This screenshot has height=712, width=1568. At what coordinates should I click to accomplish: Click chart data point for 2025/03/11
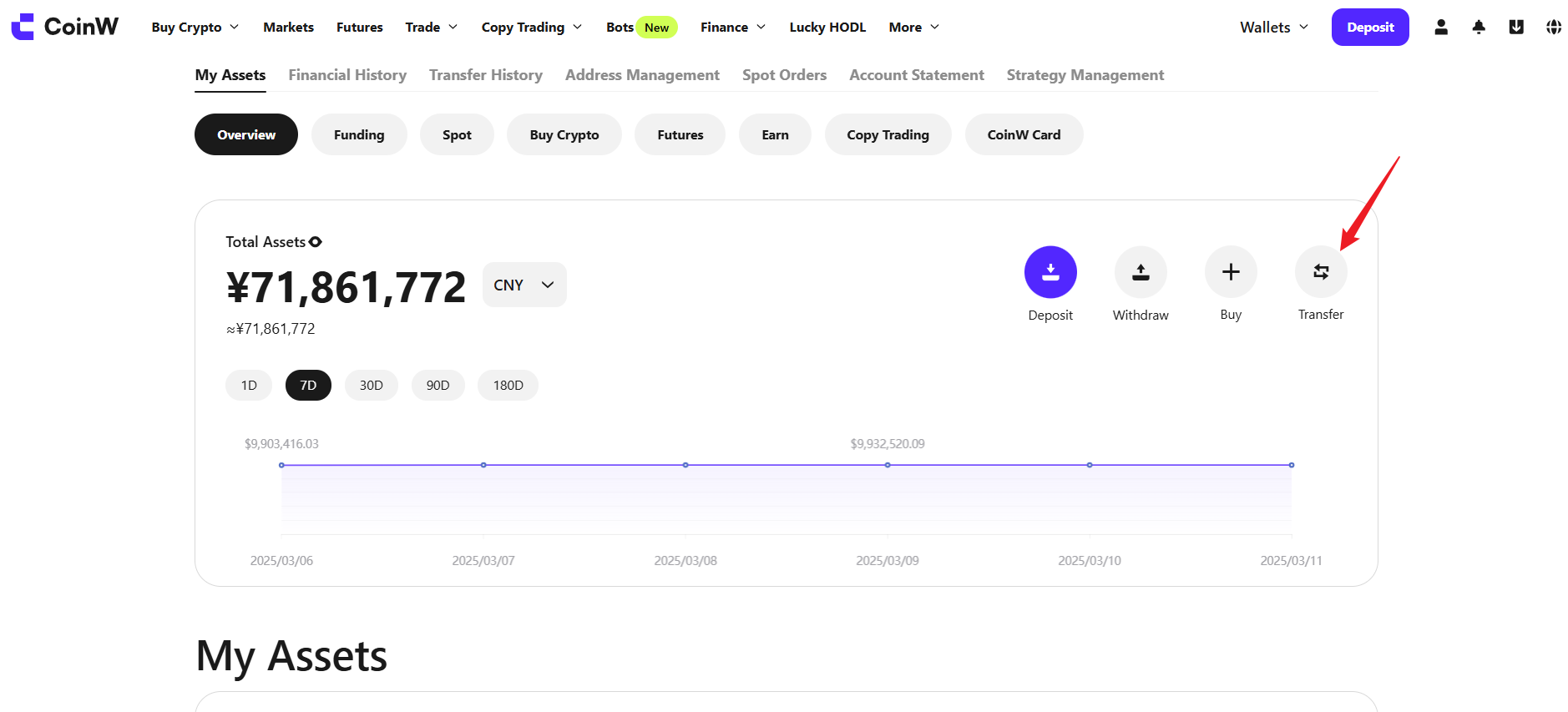click(x=1292, y=465)
